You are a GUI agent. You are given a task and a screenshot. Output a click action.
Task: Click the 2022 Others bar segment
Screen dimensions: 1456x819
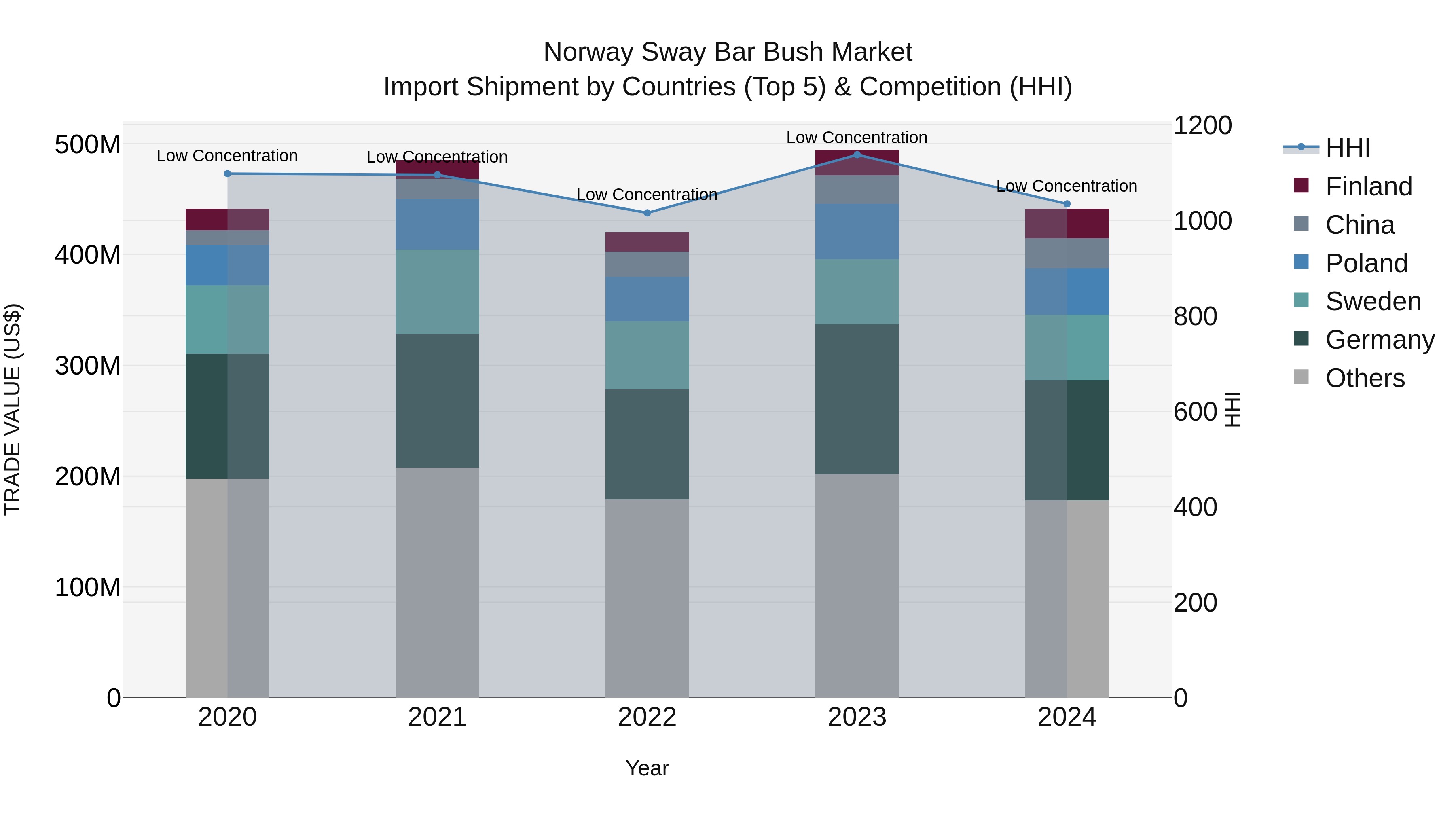(647, 599)
